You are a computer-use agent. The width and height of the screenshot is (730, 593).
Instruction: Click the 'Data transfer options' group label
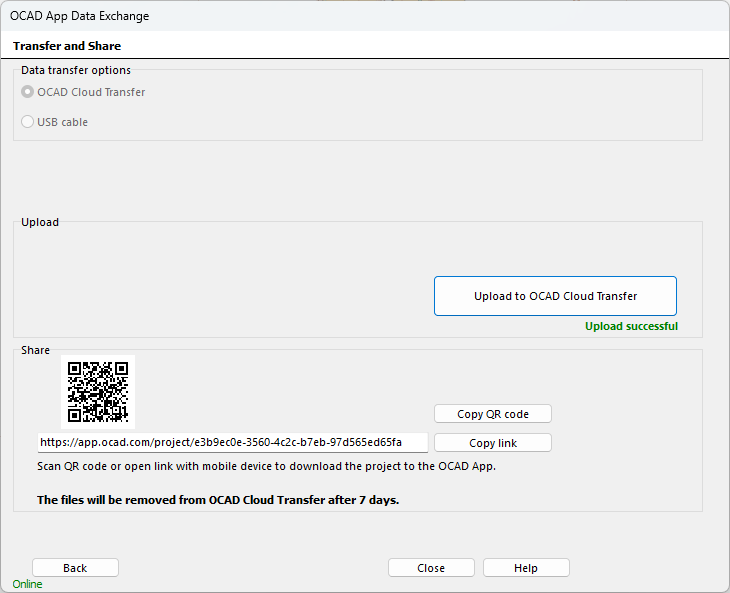coord(76,70)
